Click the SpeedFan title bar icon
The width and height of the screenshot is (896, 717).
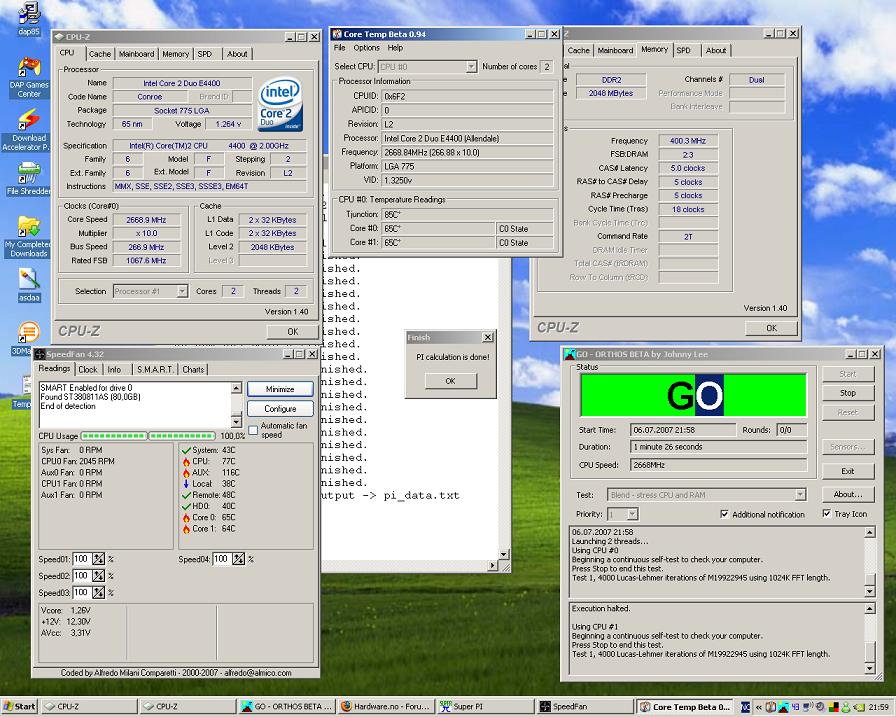coord(39,354)
